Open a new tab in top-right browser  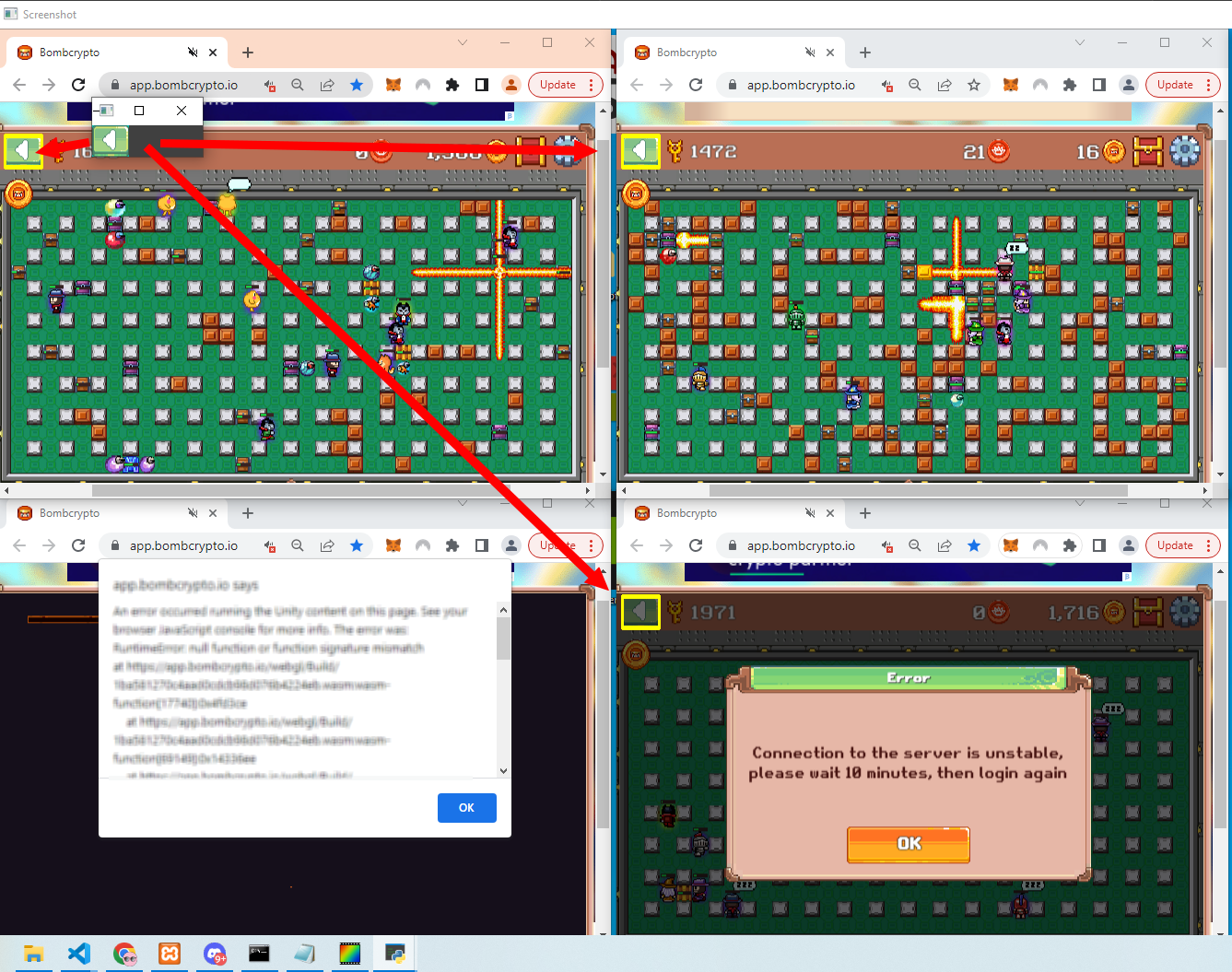click(x=864, y=53)
